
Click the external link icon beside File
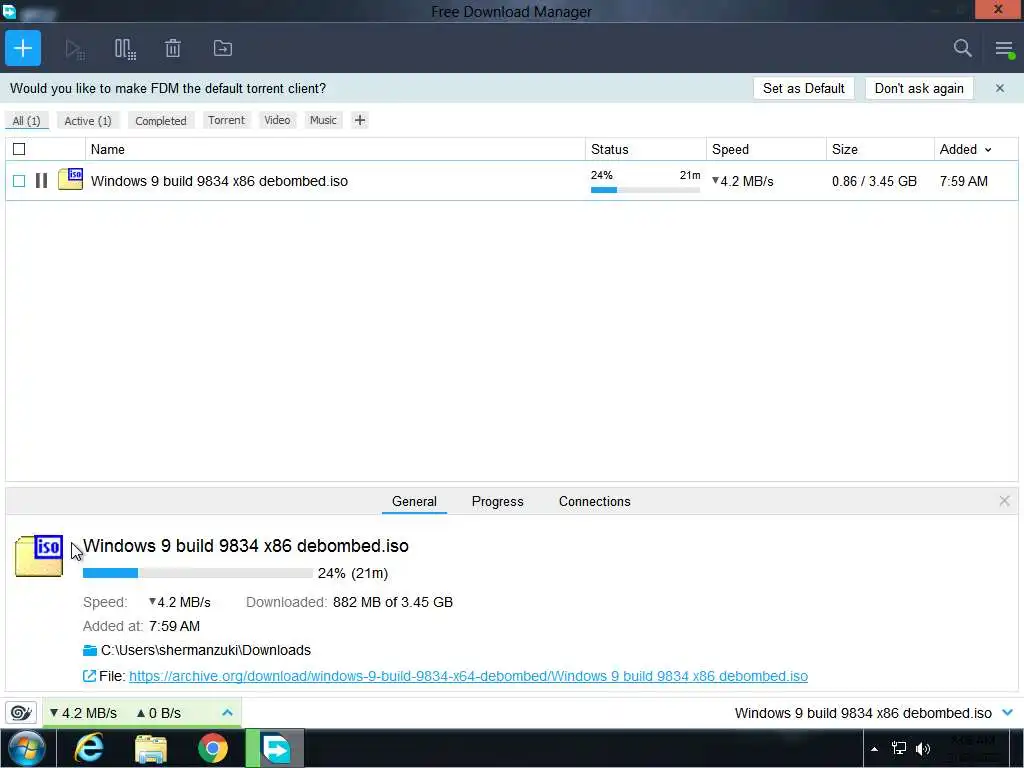[89, 676]
